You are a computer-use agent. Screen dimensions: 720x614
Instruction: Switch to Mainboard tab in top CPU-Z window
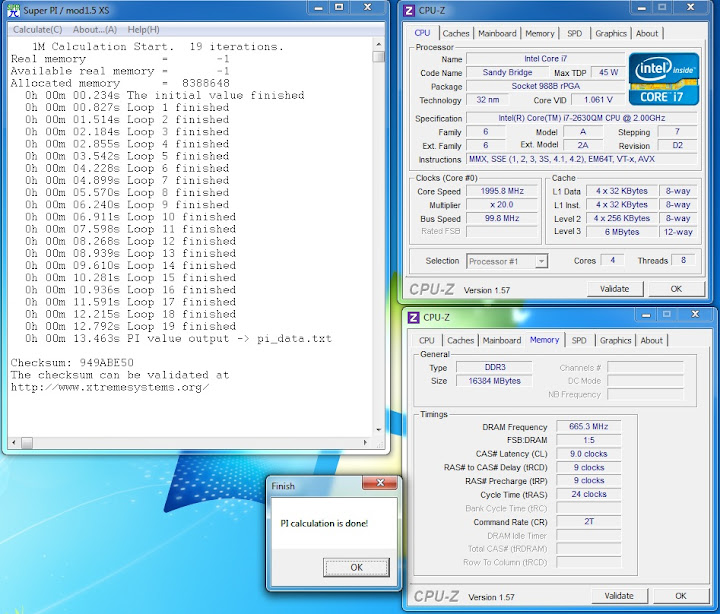[x=497, y=34]
